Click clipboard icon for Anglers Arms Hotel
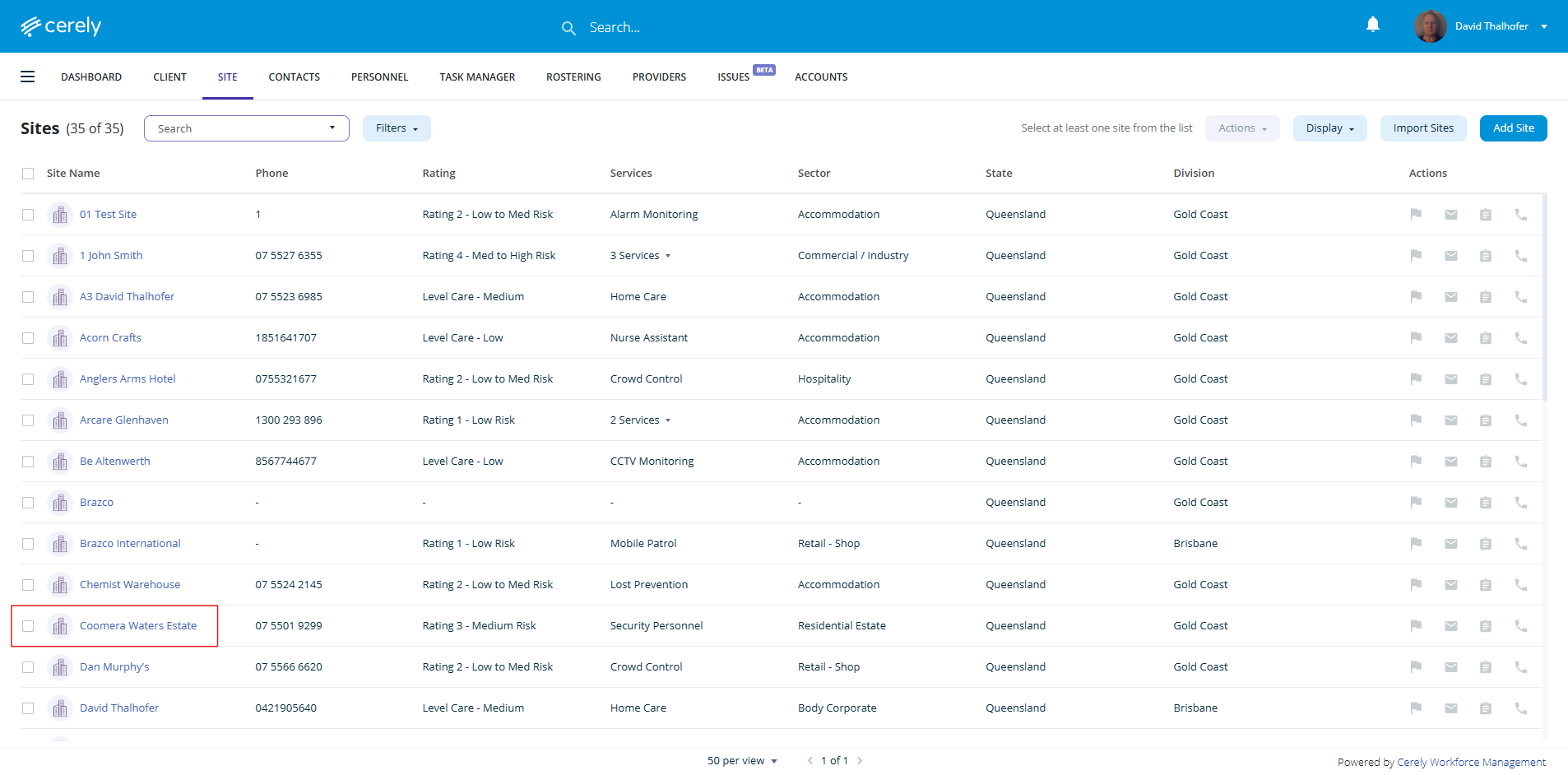 [1485, 379]
